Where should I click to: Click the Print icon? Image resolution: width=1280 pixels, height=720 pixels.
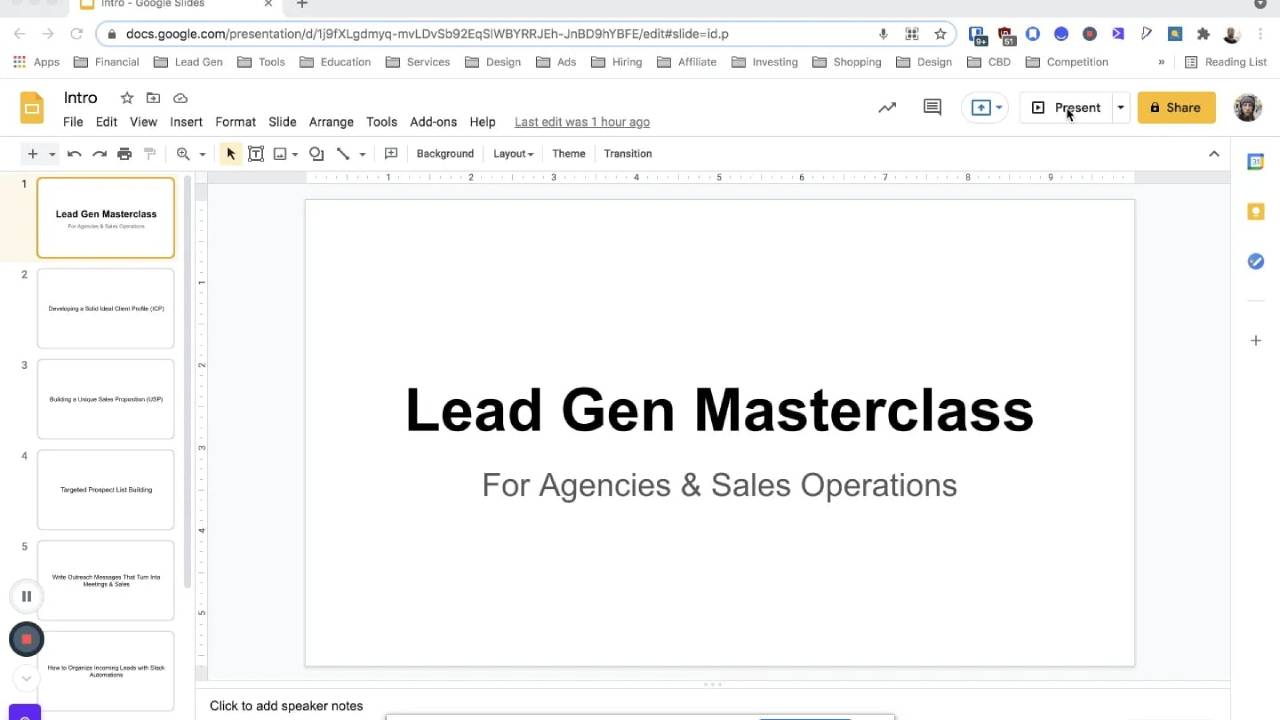point(124,153)
